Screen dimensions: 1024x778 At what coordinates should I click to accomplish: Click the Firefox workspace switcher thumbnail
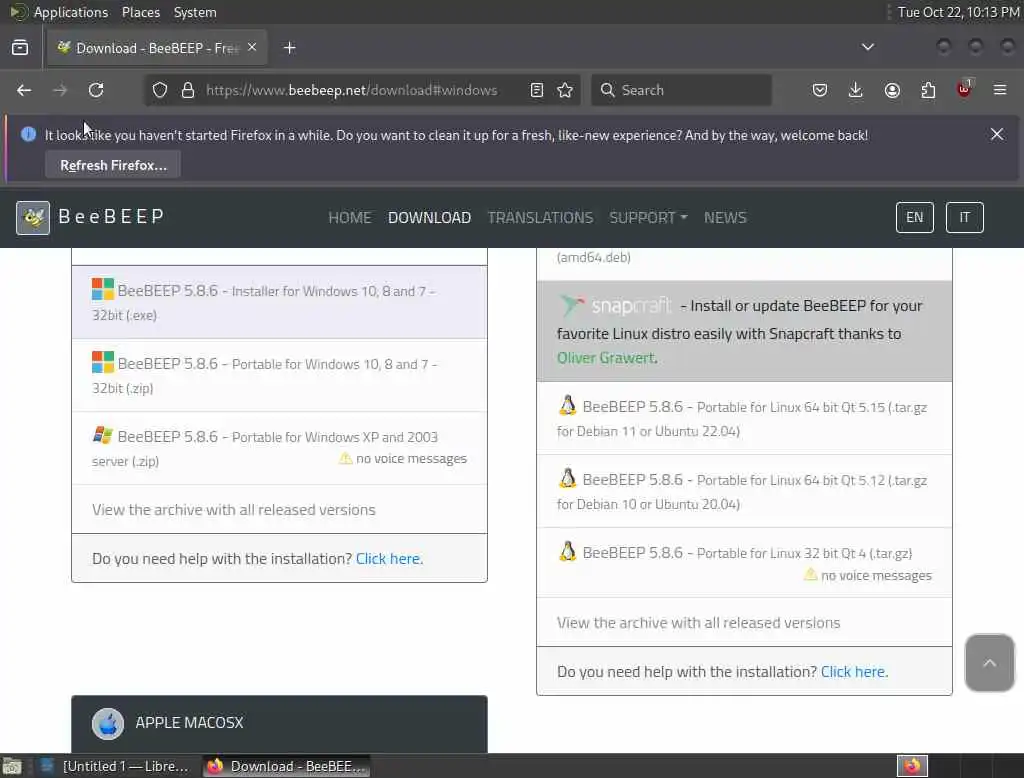(x=912, y=766)
